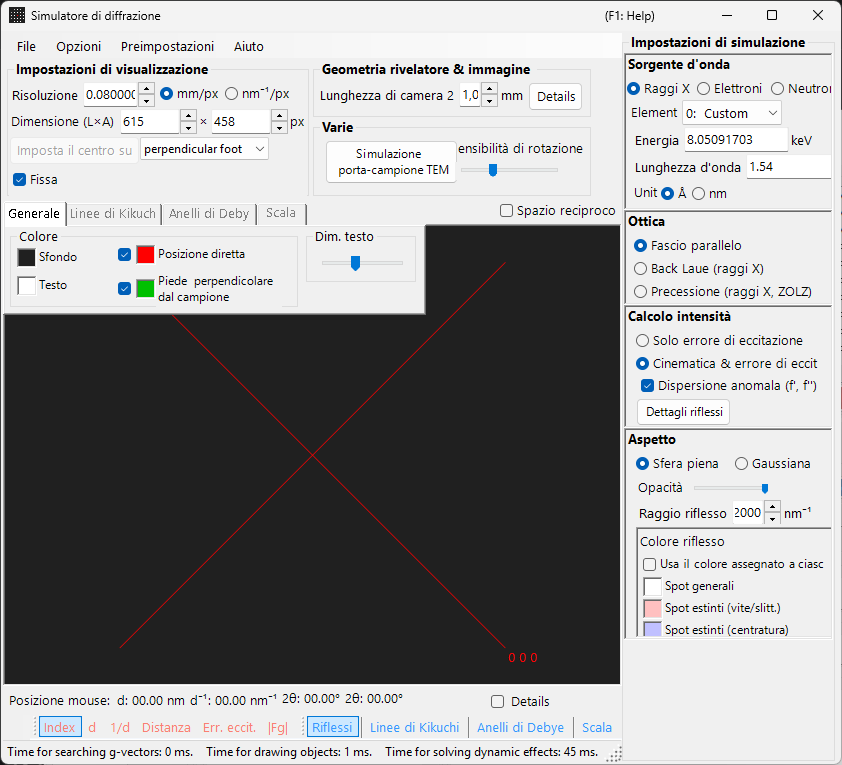The image size is (842, 765).
Task: Open the Preimpostazioni menu
Action: pyautogui.click(x=168, y=47)
